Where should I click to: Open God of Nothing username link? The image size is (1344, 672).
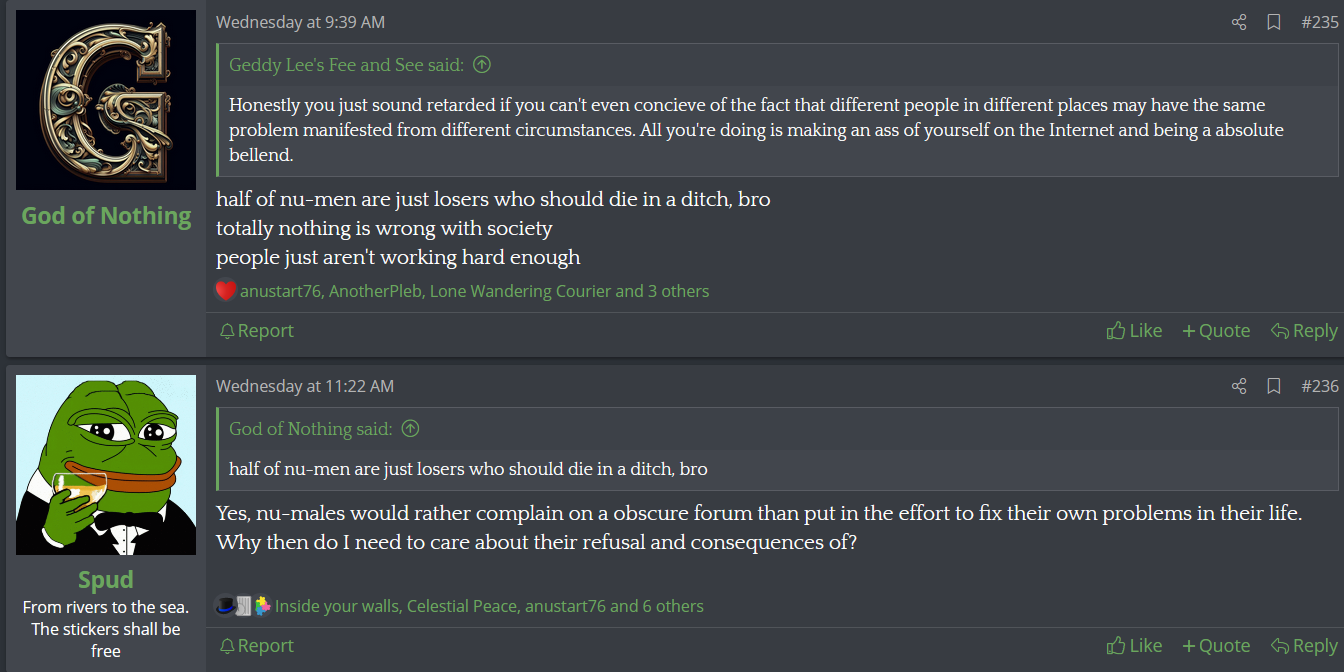[106, 216]
